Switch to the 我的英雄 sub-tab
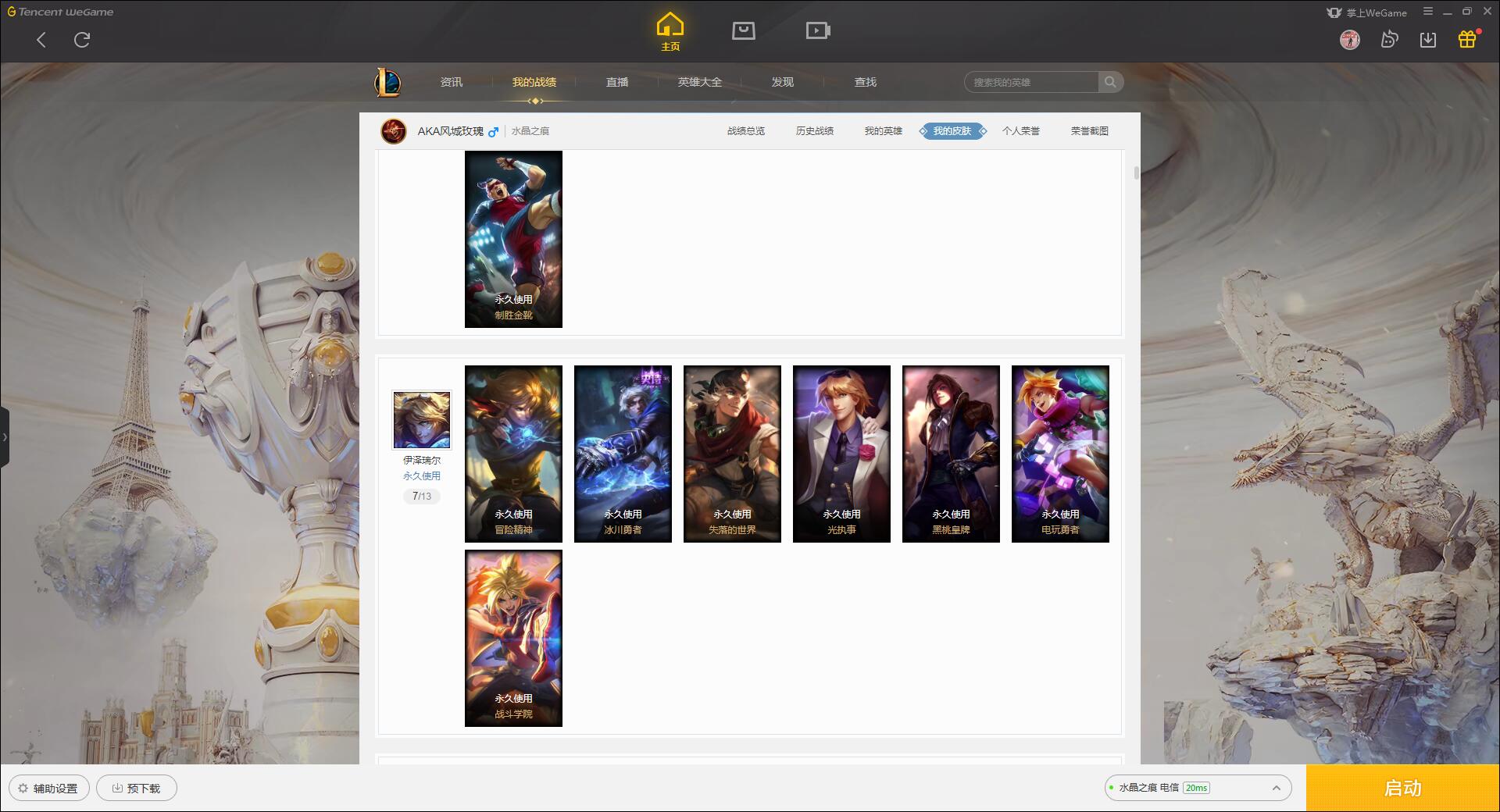This screenshot has height=812, width=1500. [x=884, y=131]
